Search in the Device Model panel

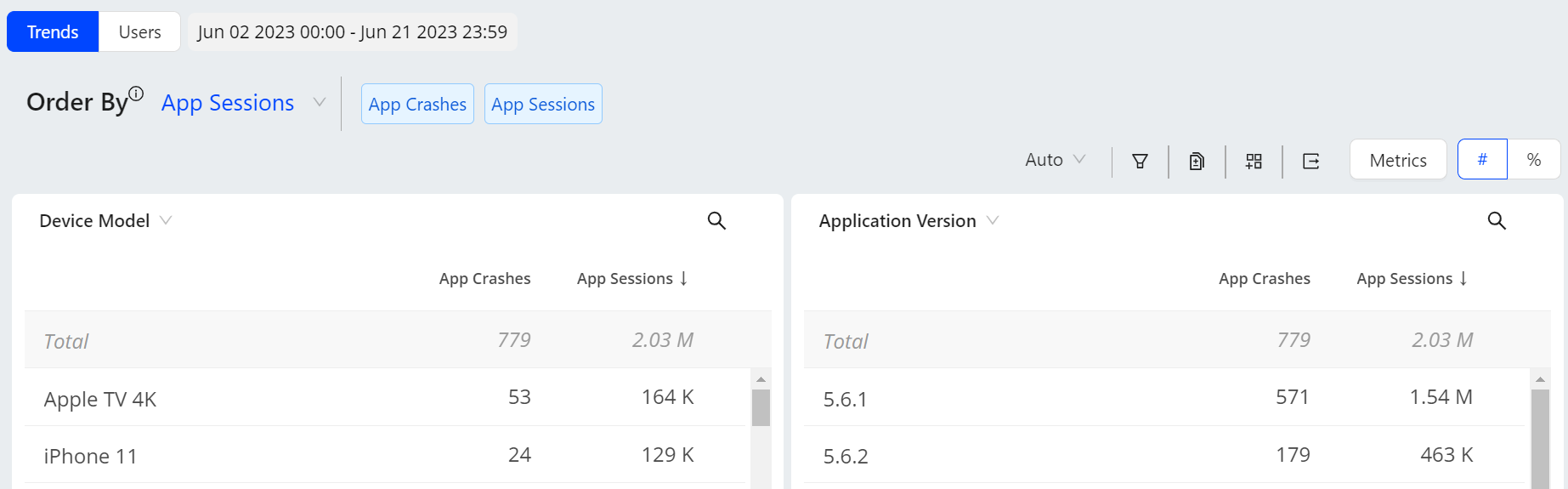[716, 220]
